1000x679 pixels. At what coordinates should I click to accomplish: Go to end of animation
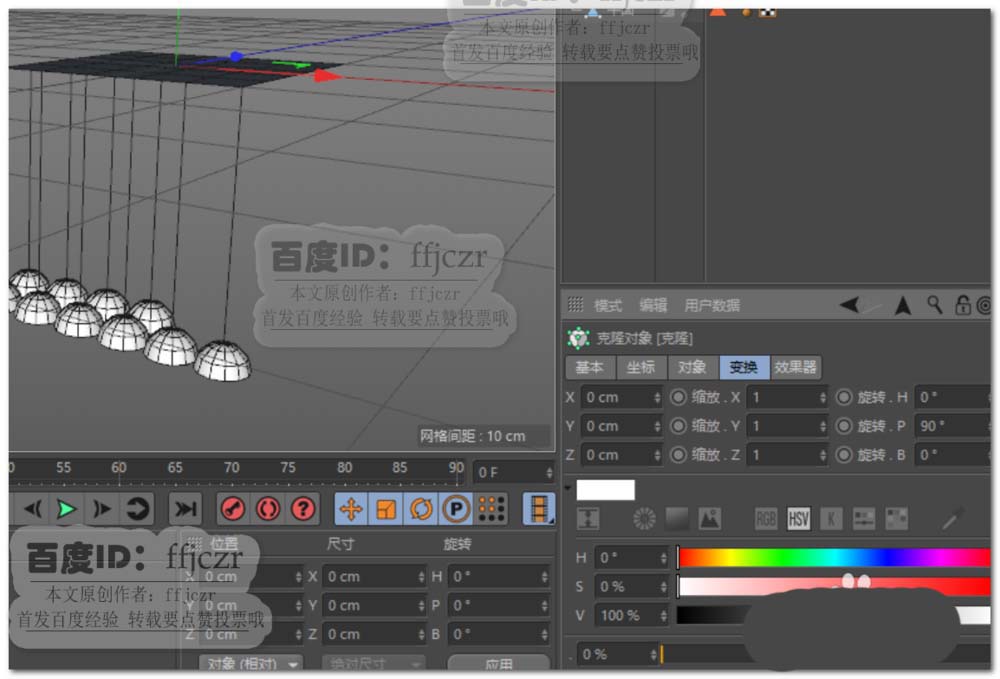[186, 509]
